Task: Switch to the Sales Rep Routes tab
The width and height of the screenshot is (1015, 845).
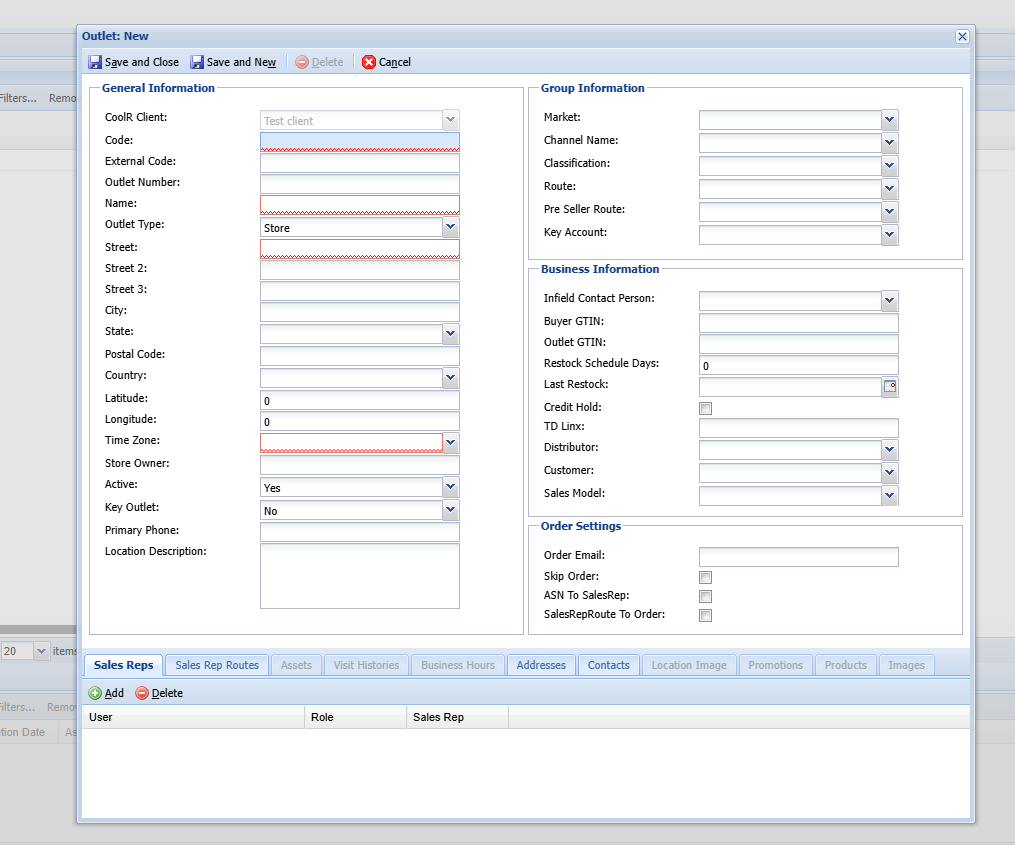Action: 217,665
